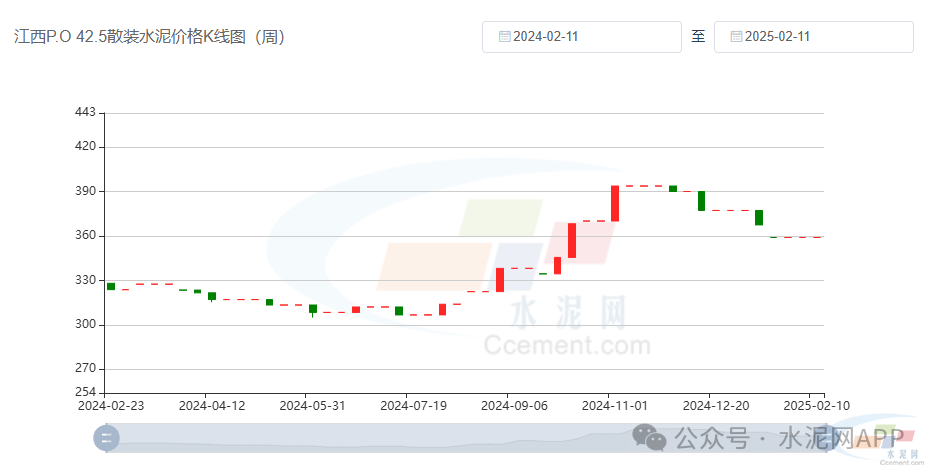The width and height of the screenshot is (934, 475).
Task: Grab the left handle of the zoom slider
Action: pyautogui.click(x=106, y=437)
